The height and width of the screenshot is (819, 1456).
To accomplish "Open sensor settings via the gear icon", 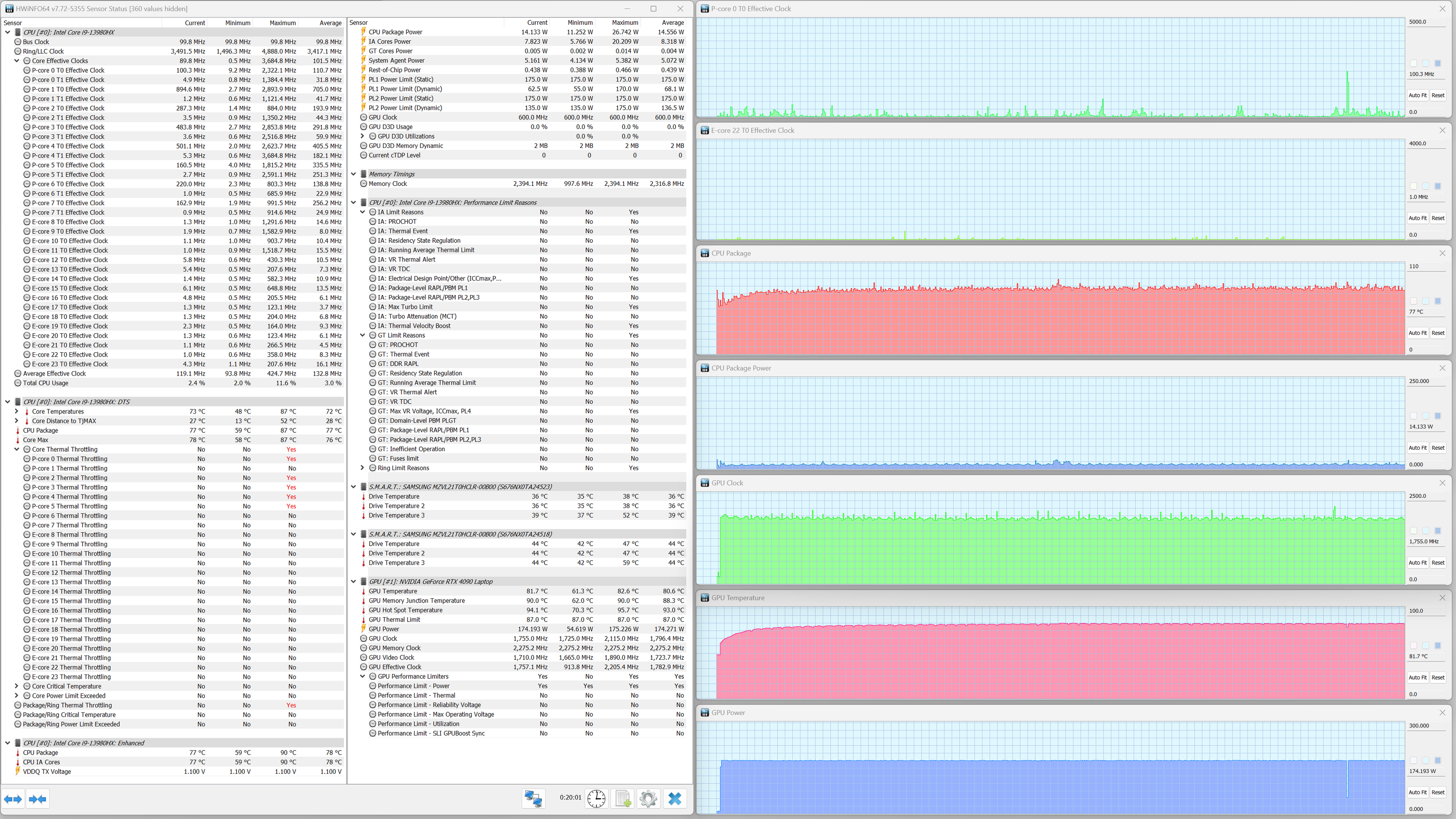I will point(648,798).
